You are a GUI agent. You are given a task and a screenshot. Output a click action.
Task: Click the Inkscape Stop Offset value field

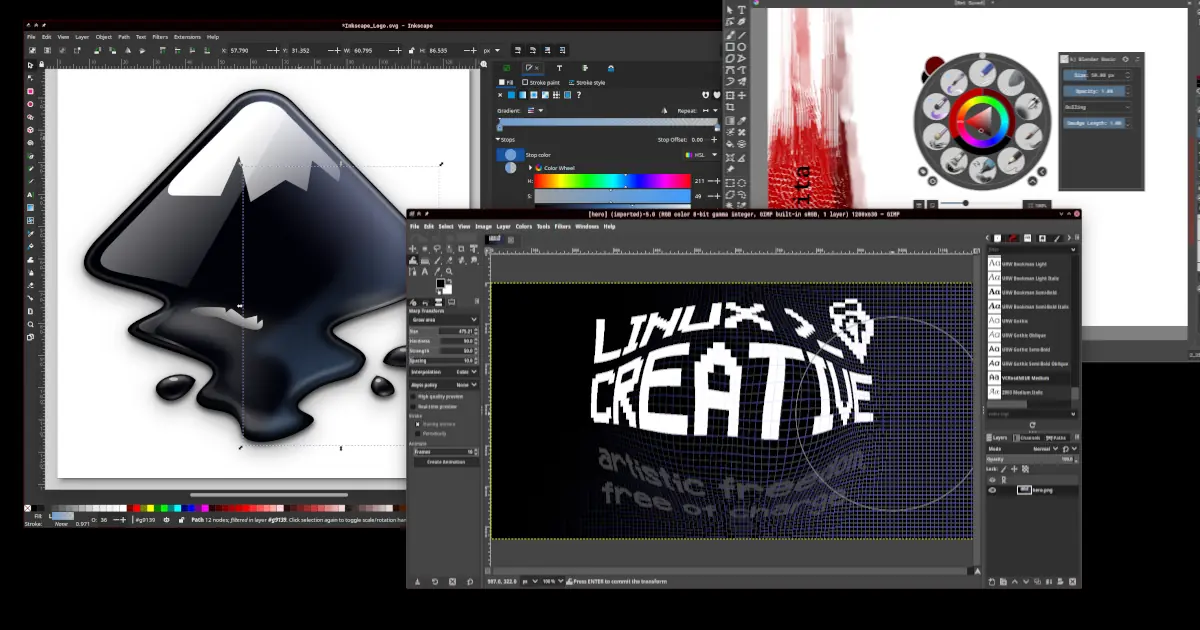tap(697, 140)
